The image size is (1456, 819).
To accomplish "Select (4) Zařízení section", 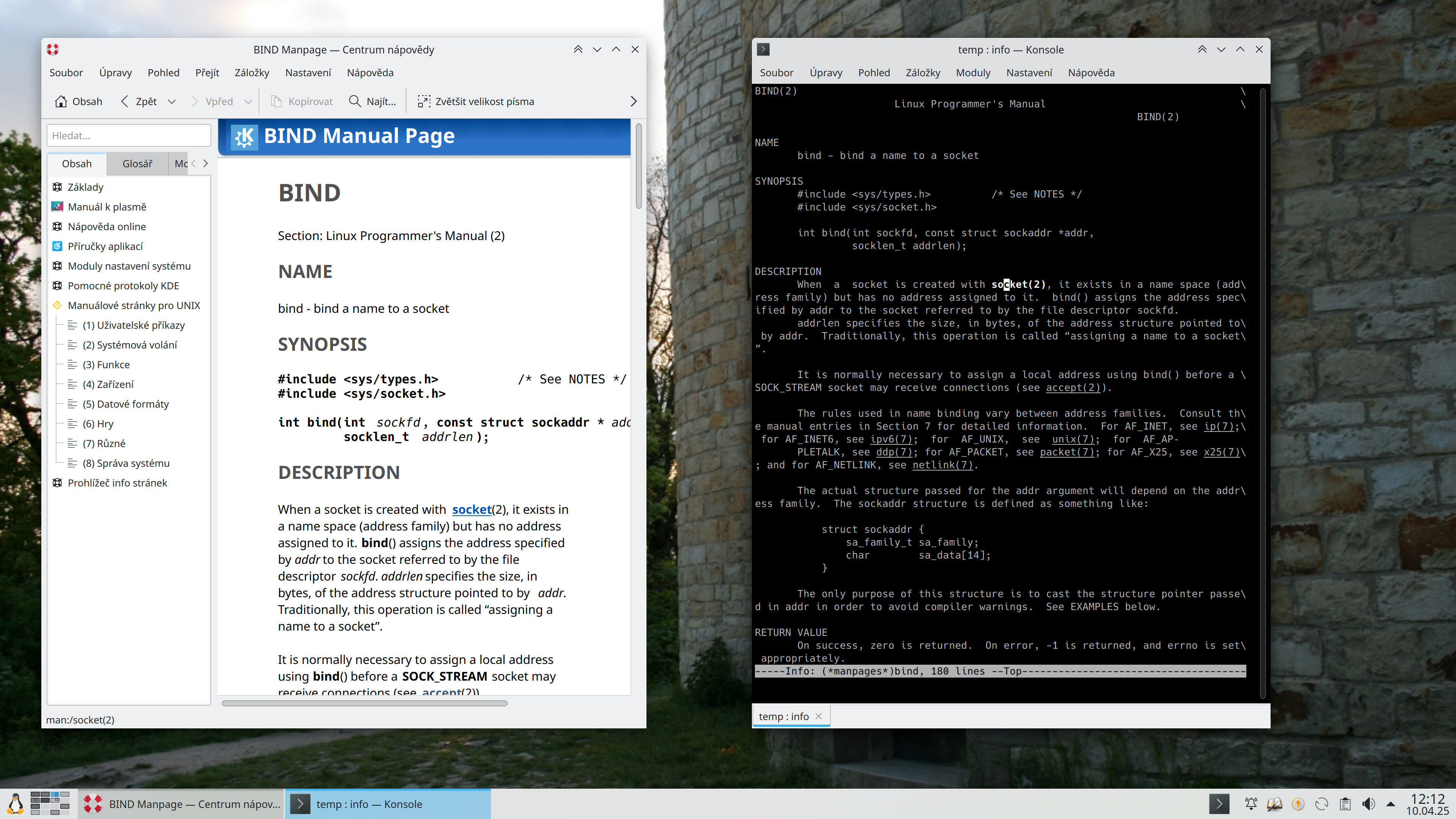I will pos(108,385).
